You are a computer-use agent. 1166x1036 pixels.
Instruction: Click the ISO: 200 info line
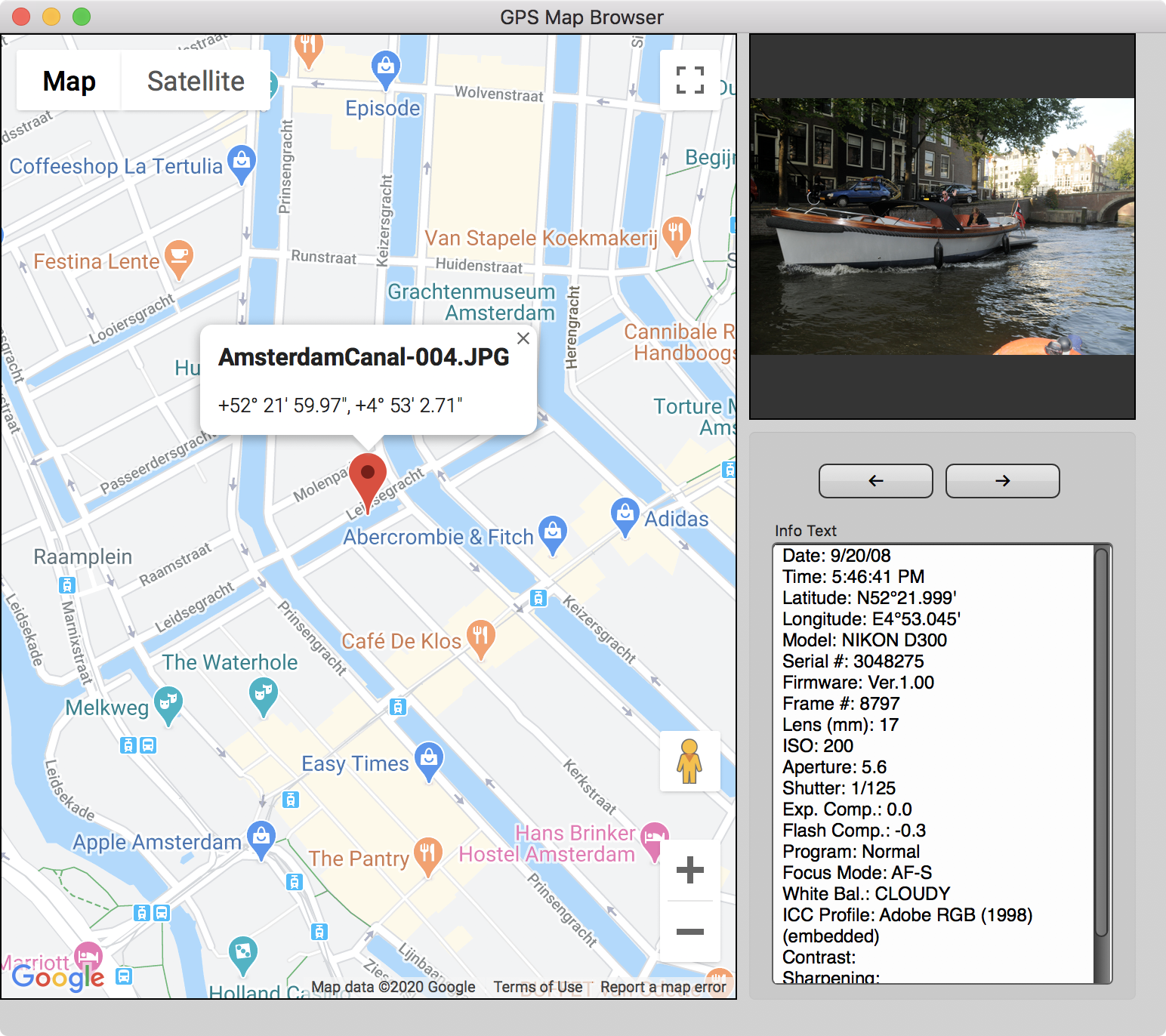tap(818, 746)
